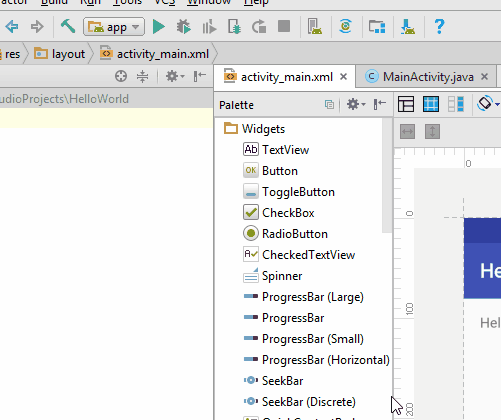Select plain SeekBar in the Palette
Image resolution: width=501 pixels, height=420 pixels.
[x=273, y=381]
